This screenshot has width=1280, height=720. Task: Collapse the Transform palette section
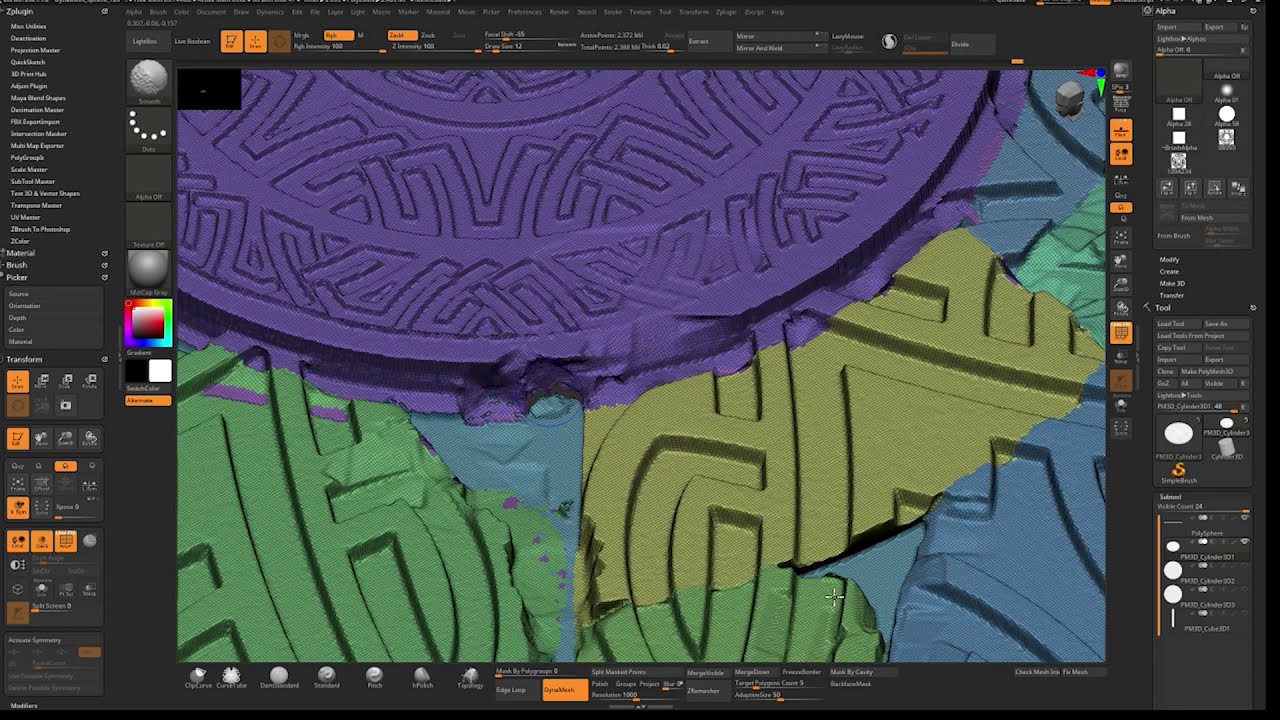tap(24, 359)
